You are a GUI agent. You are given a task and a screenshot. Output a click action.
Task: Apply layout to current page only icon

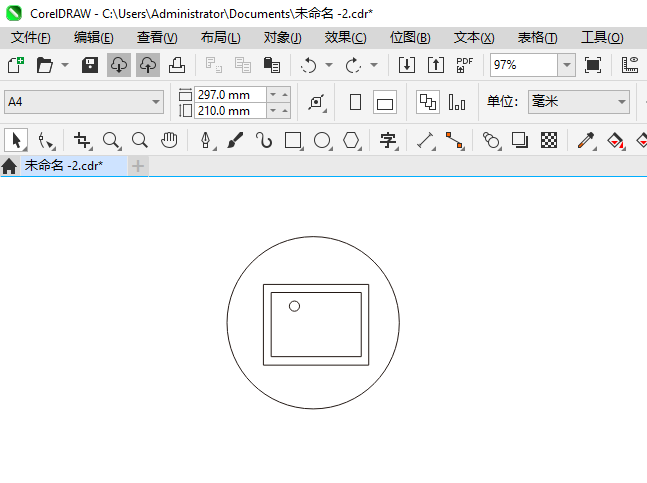(457, 102)
